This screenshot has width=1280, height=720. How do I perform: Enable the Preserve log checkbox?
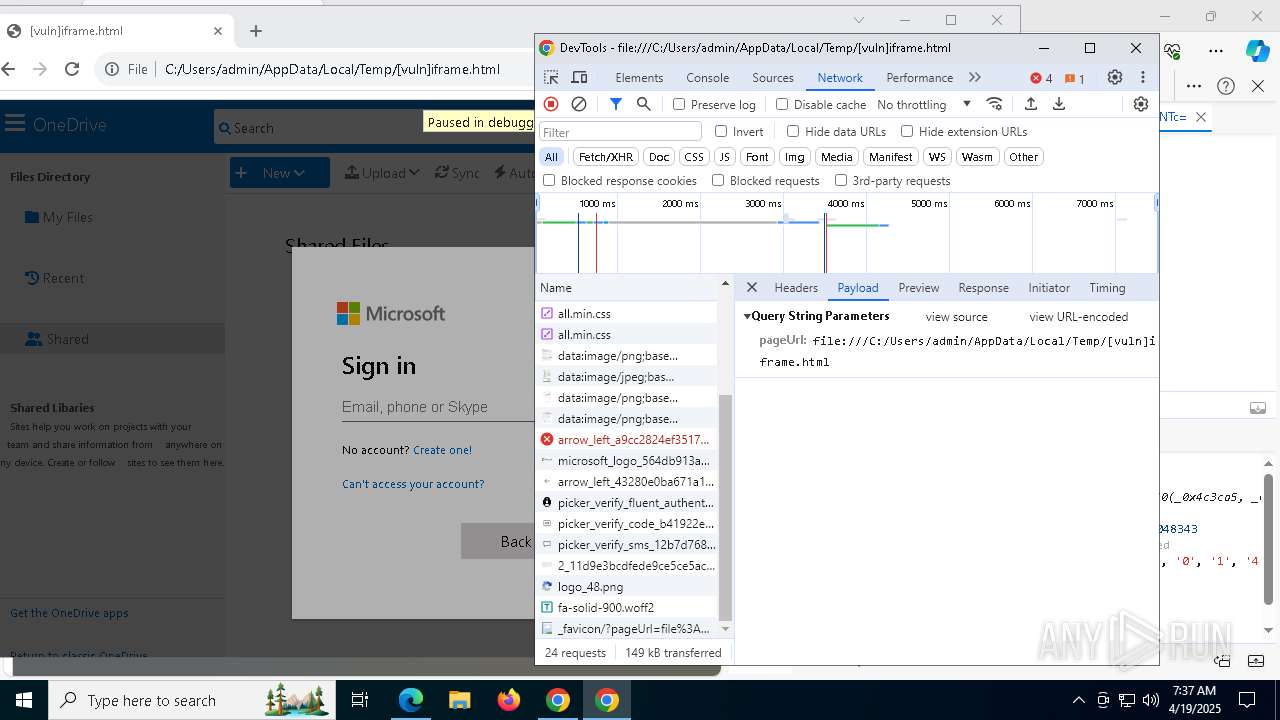[679, 104]
